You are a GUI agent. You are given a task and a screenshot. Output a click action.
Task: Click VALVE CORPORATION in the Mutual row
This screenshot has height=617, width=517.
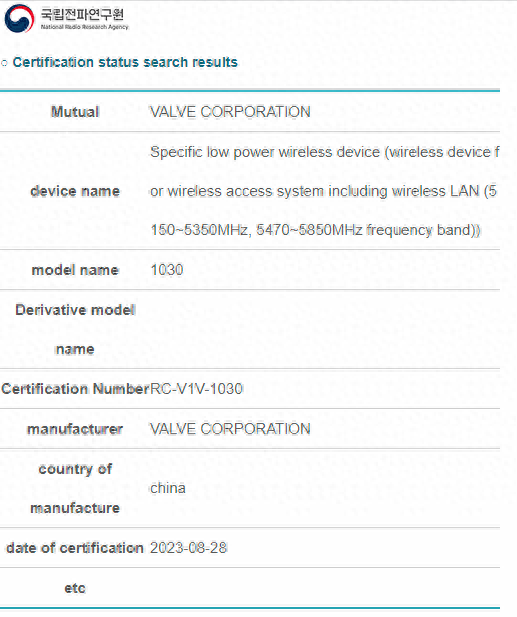click(230, 112)
